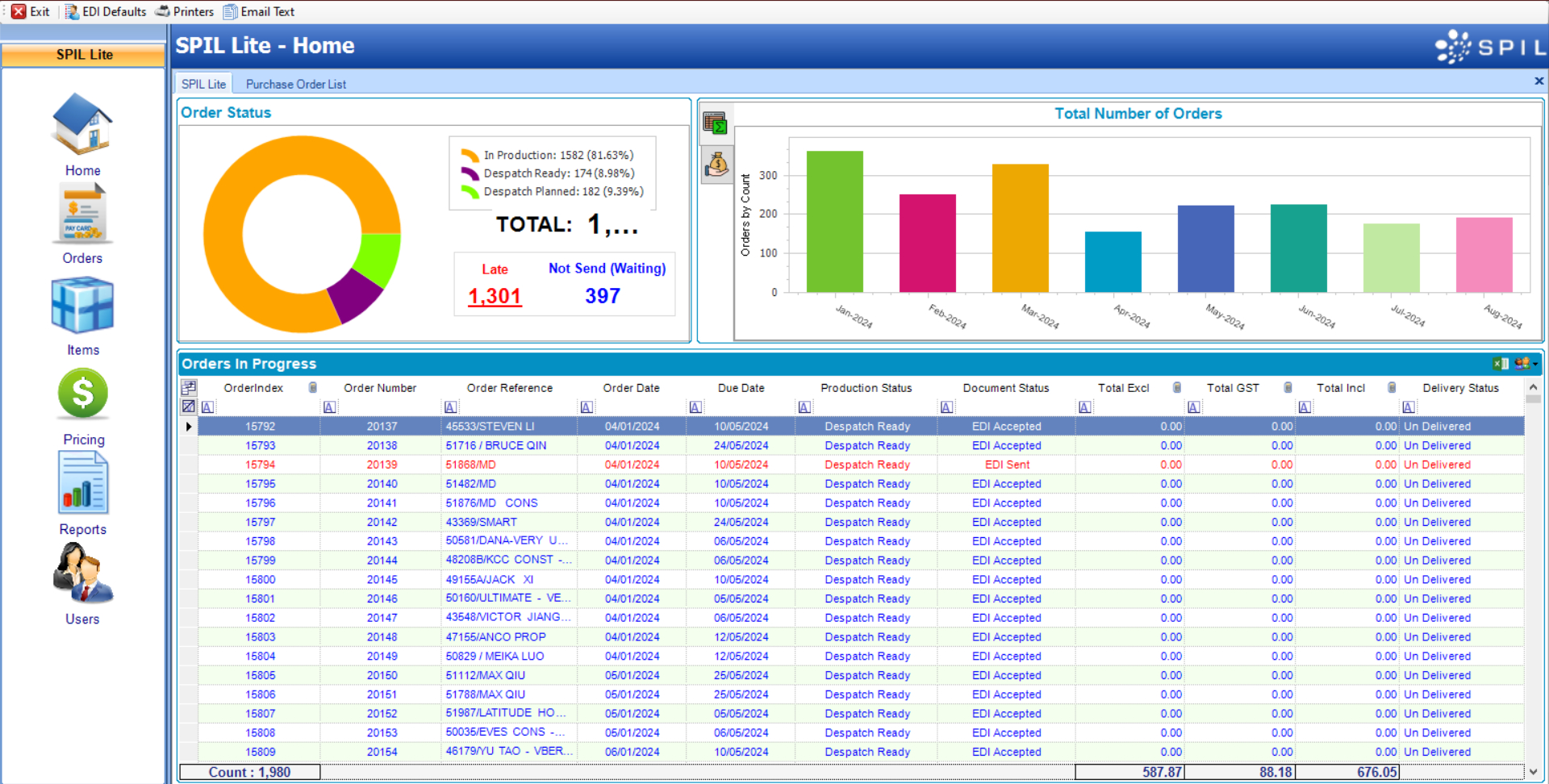Click Not Send (Waiting) count 397
The height and width of the screenshot is (784, 1549).
[x=603, y=296]
